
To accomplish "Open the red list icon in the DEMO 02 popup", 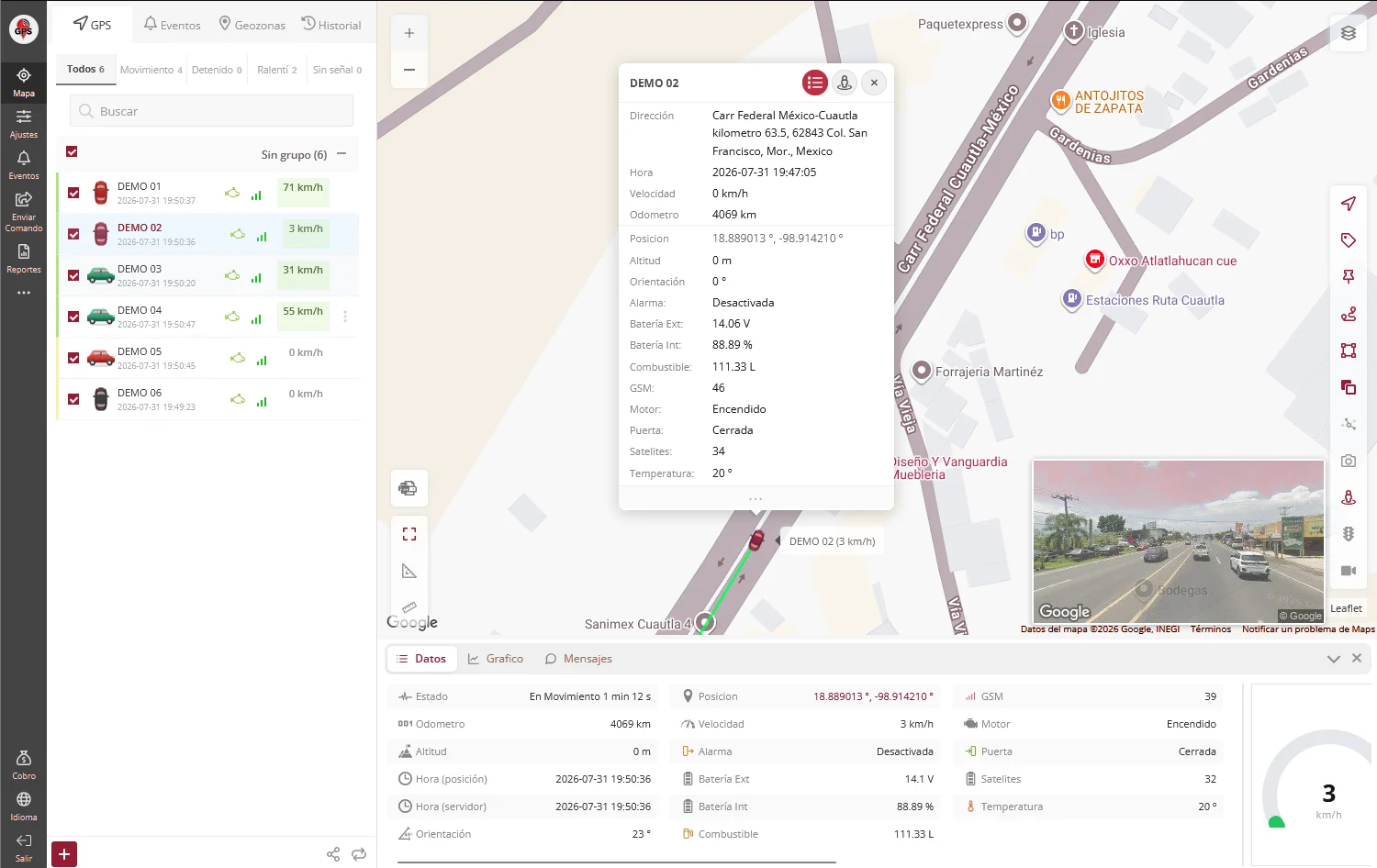I will (815, 83).
